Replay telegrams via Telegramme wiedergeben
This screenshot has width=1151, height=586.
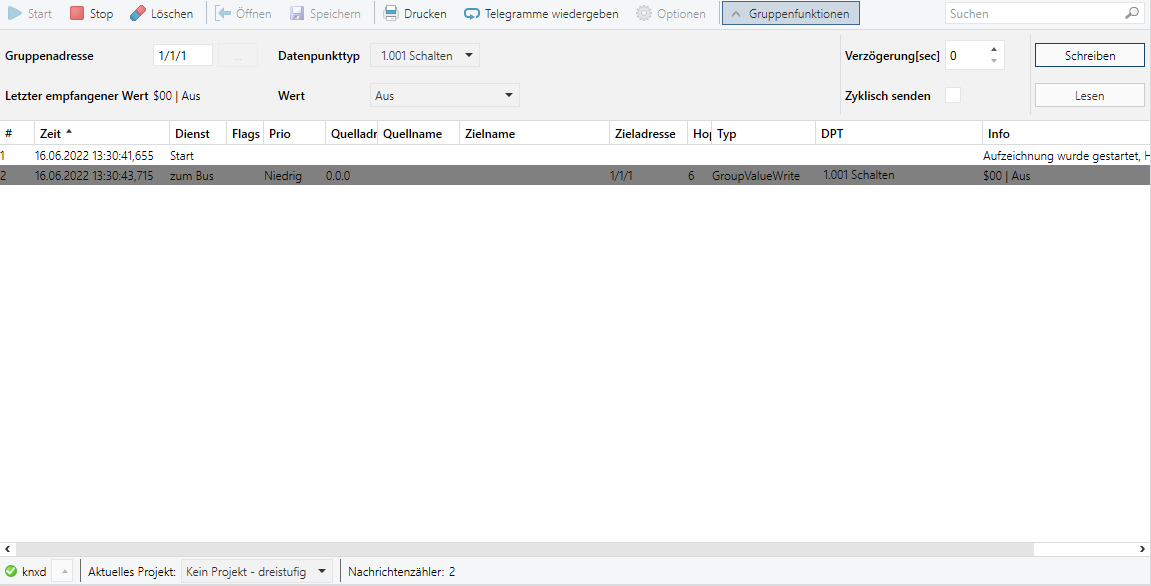click(540, 13)
